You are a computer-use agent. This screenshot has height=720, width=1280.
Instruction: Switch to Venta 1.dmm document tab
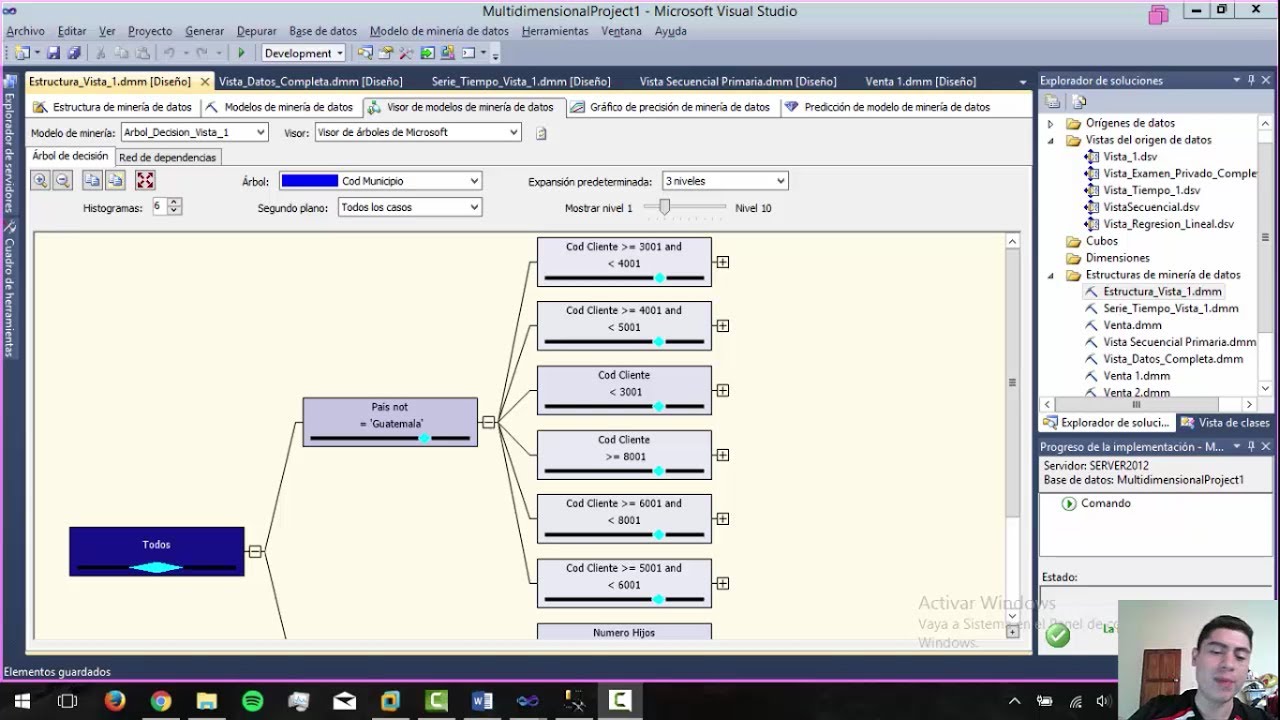coord(920,82)
